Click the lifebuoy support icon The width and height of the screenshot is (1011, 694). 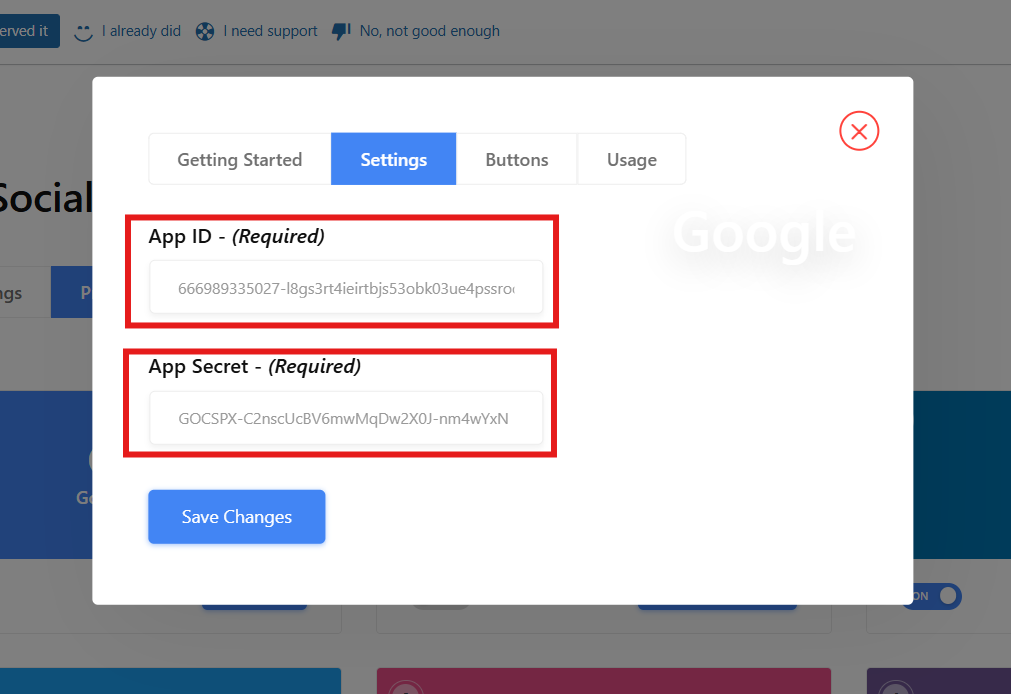205,32
